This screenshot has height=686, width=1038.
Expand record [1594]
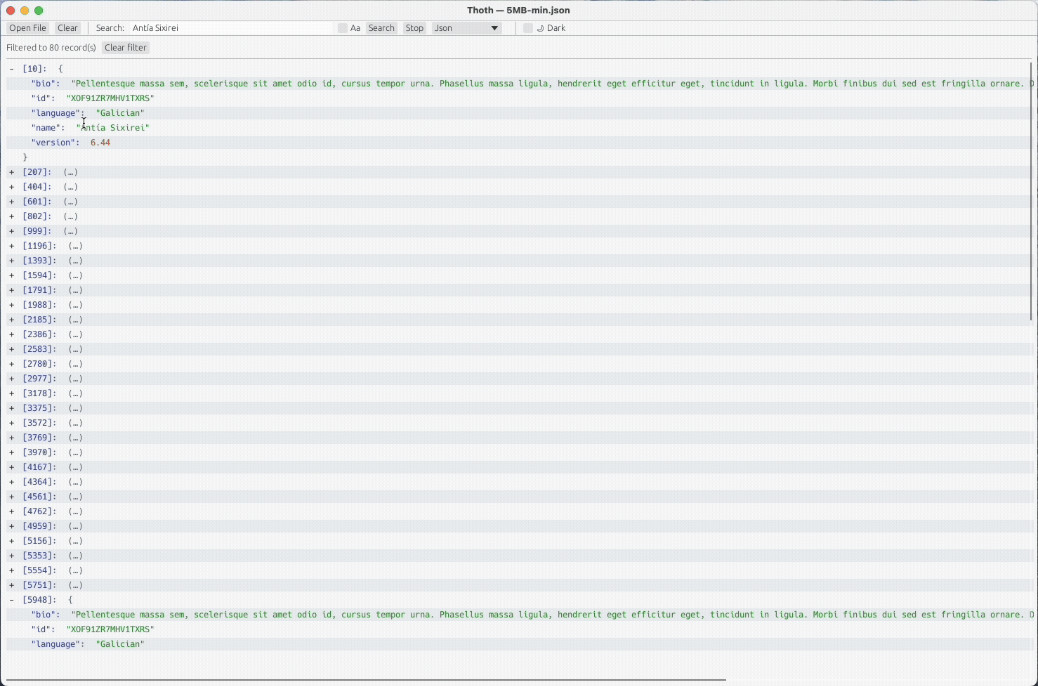click(x=11, y=275)
